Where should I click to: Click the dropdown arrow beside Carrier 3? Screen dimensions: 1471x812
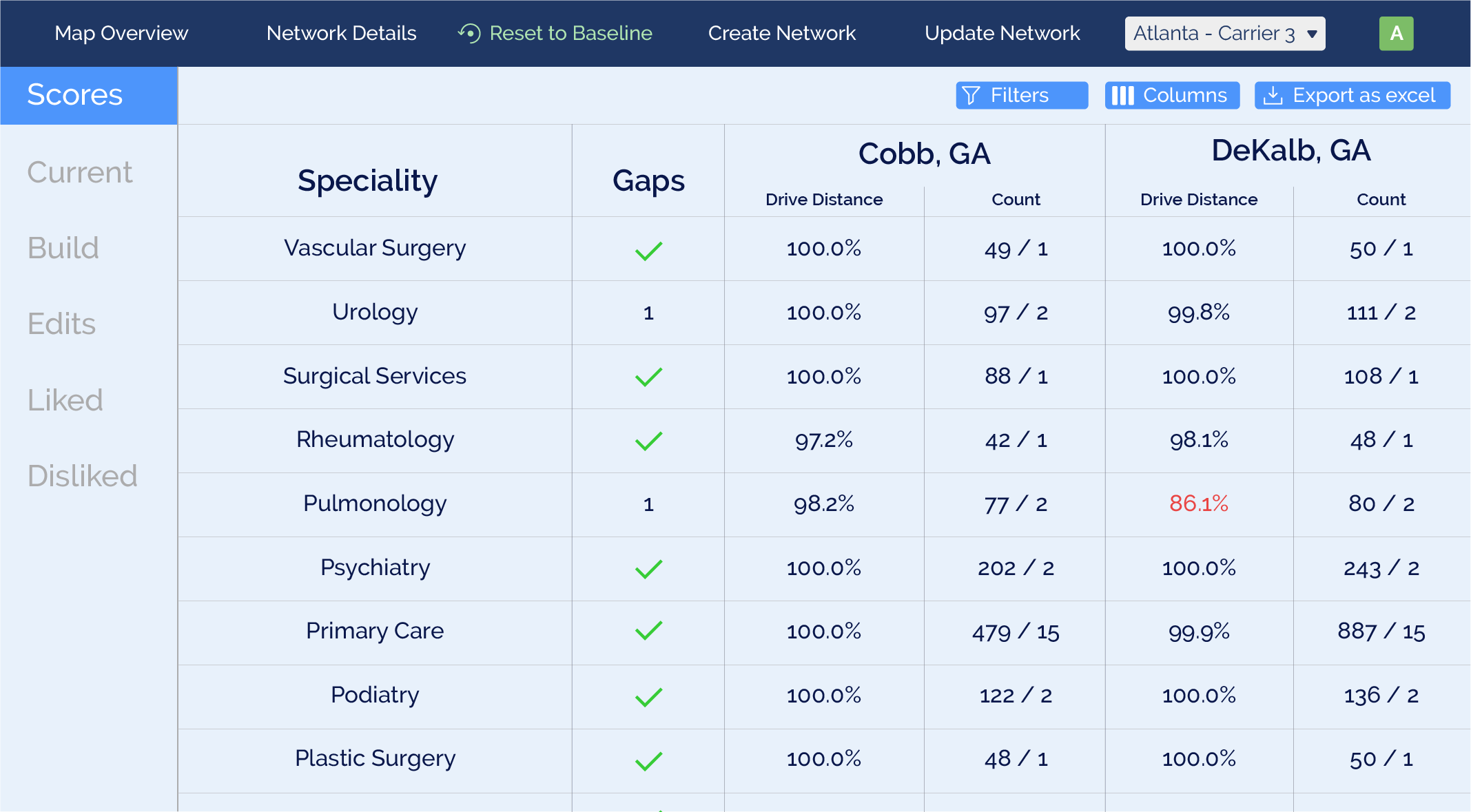coord(1312,34)
